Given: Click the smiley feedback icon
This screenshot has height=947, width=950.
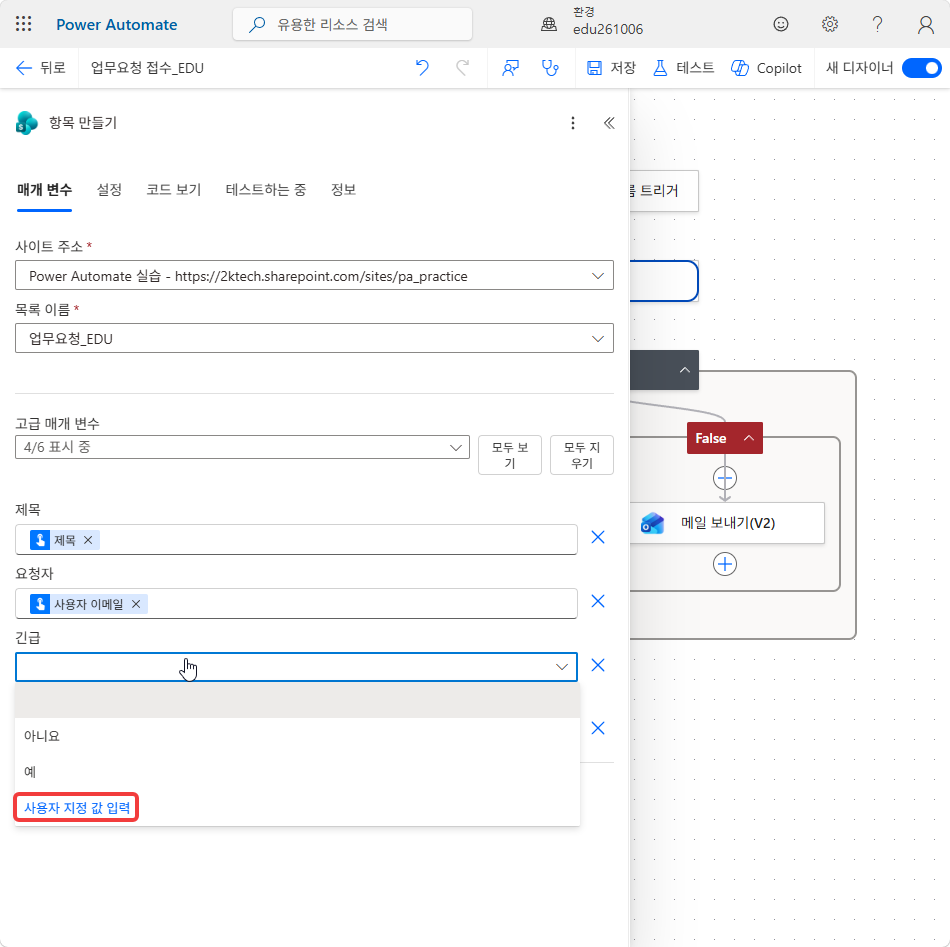Looking at the screenshot, I should point(781,24).
